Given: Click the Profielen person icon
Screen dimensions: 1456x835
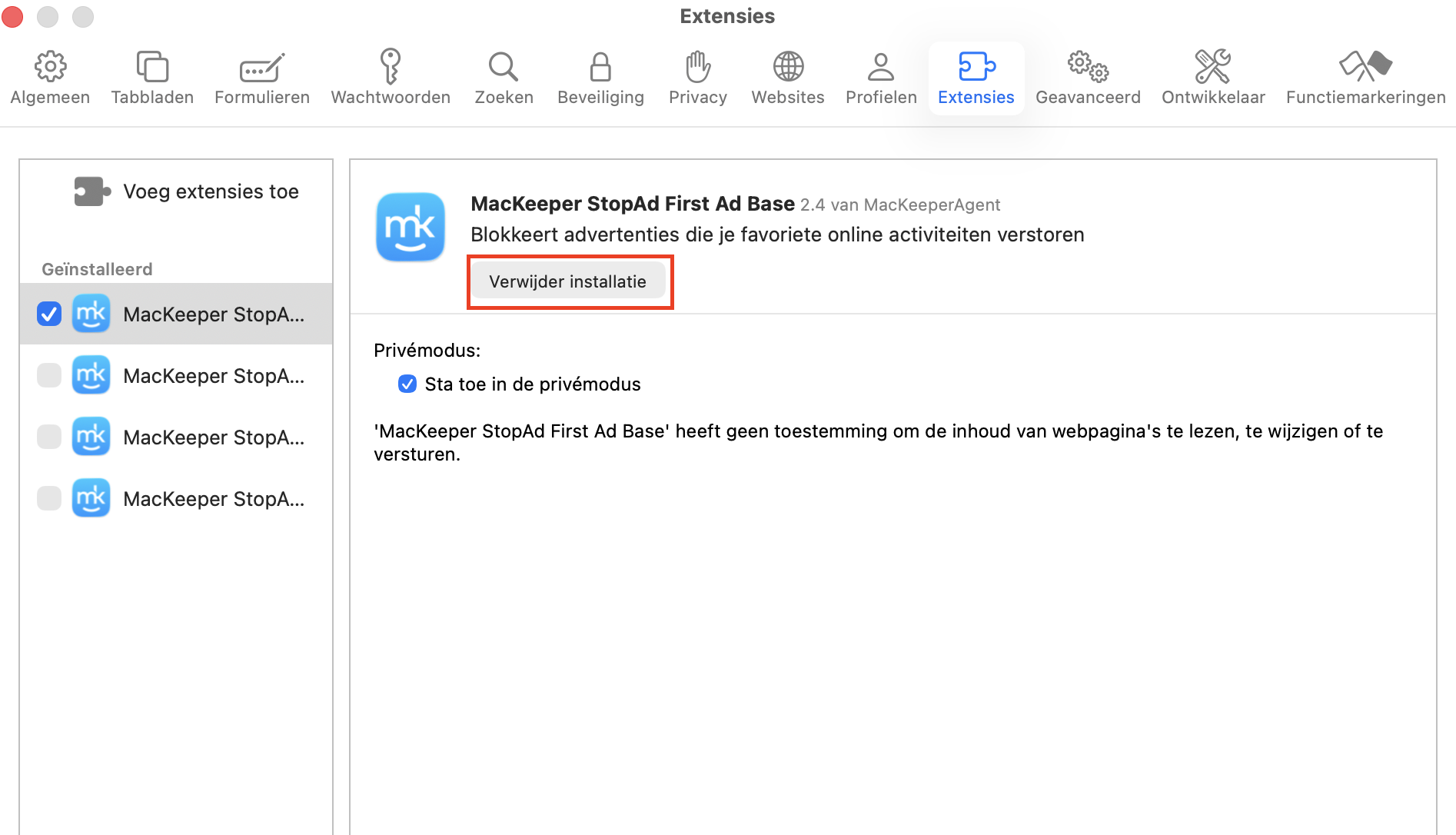Looking at the screenshot, I should pyautogui.click(x=880, y=75).
